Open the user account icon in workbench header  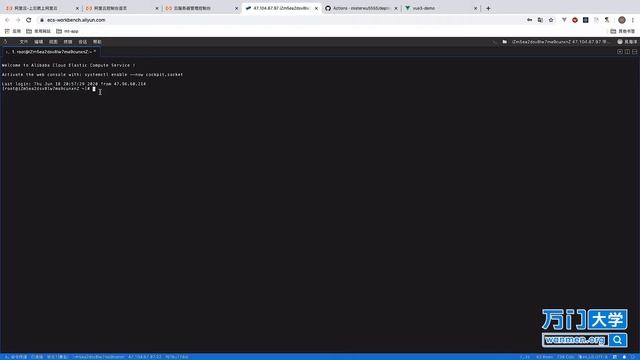620,42
